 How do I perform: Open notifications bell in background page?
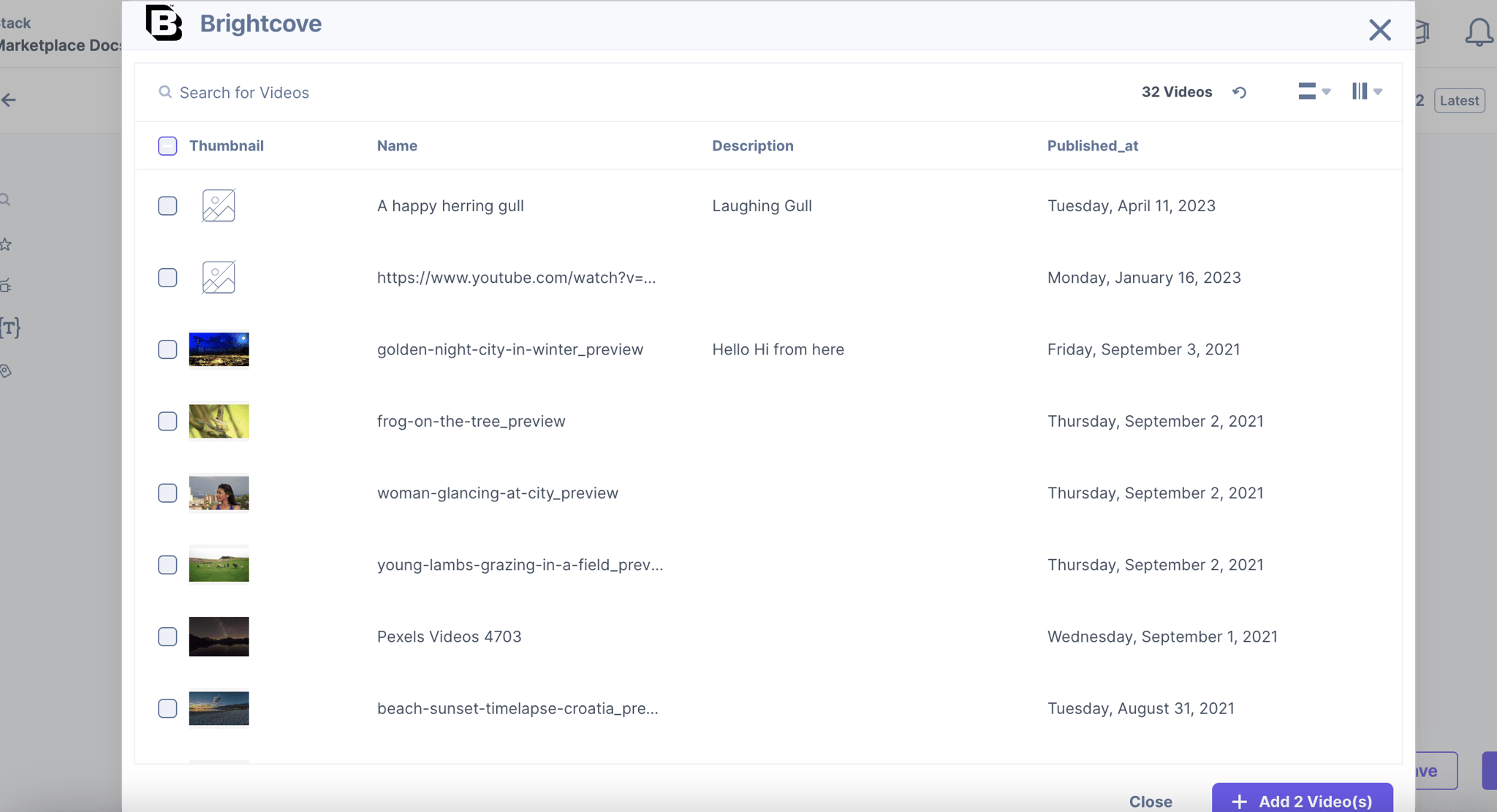pyautogui.click(x=1479, y=32)
